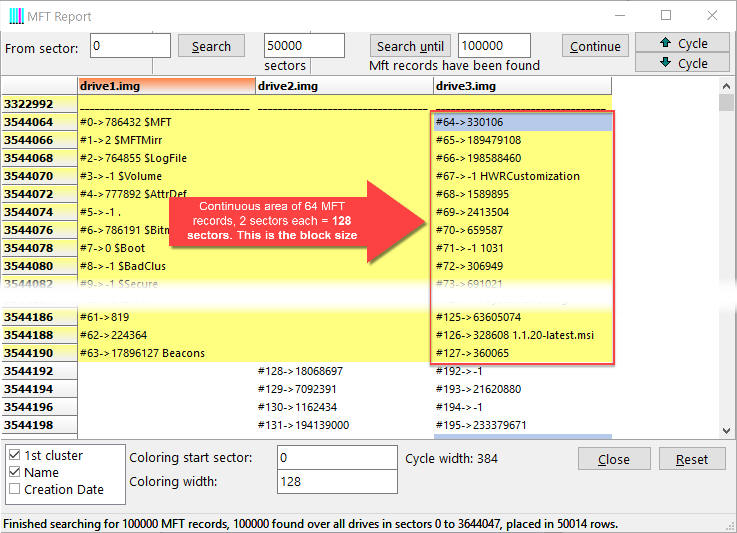The width and height of the screenshot is (737, 533).
Task: Click the MFT Report app icon in title bar
Action: tap(17, 16)
